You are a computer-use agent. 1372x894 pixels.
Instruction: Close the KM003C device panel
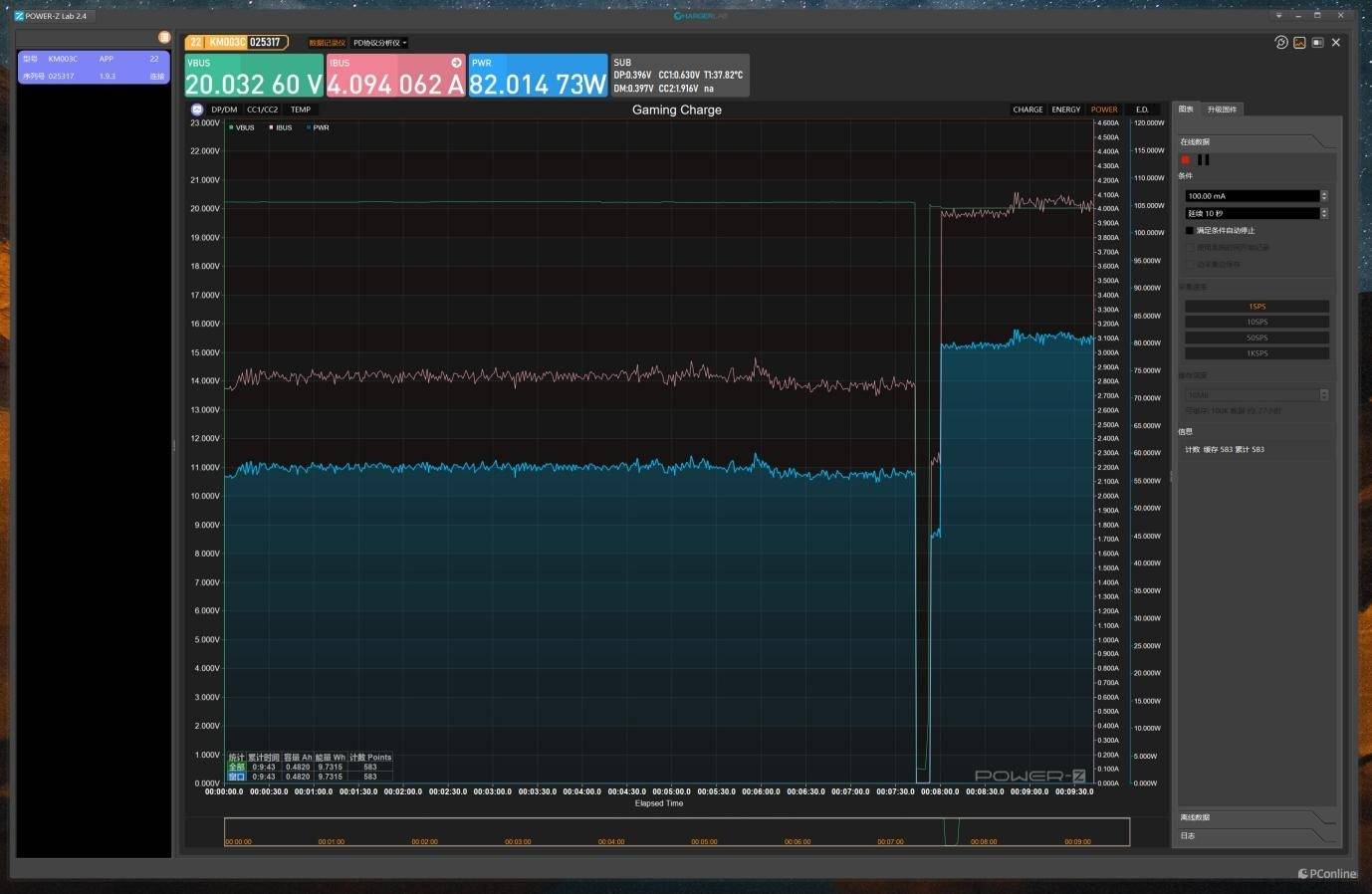click(1336, 43)
